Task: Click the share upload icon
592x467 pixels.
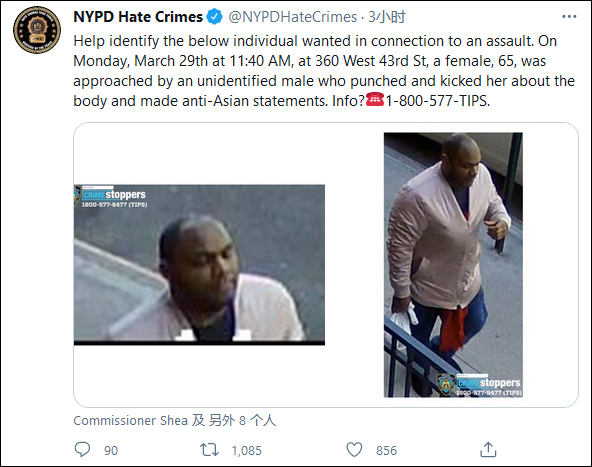Action: click(488, 449)
